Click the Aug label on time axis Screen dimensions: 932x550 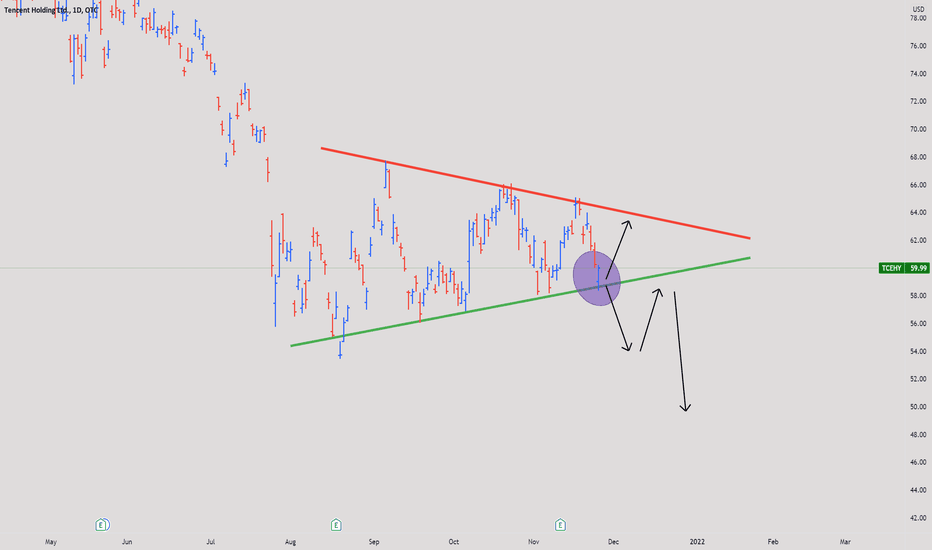(x=290, y=542)
